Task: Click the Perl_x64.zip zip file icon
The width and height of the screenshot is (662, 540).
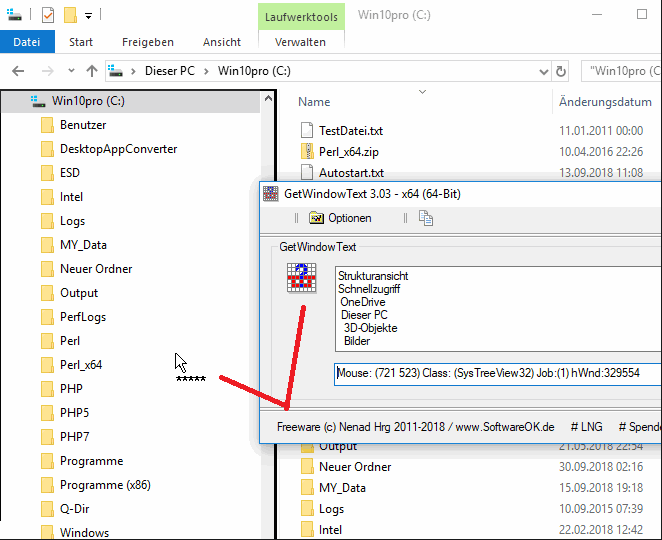Action: point(307,151)
